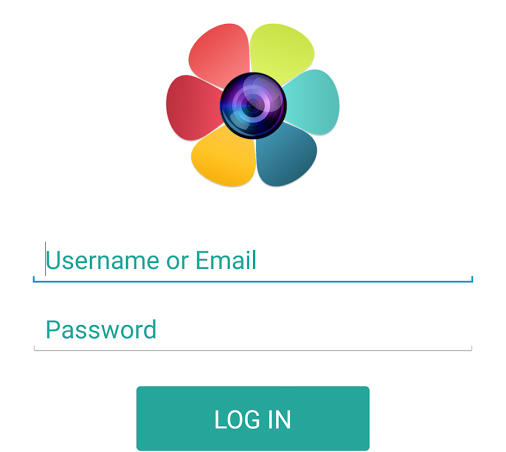Click the turquoise petal of the flower logo

pos(312,102)
